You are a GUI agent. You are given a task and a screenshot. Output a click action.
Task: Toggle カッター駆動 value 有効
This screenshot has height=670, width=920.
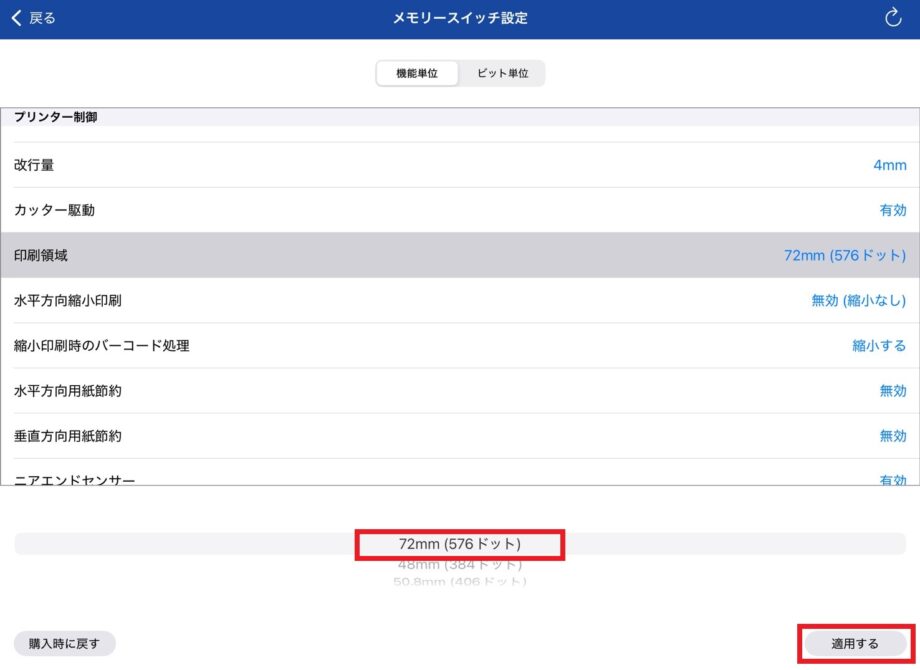[x=892, y=210]
